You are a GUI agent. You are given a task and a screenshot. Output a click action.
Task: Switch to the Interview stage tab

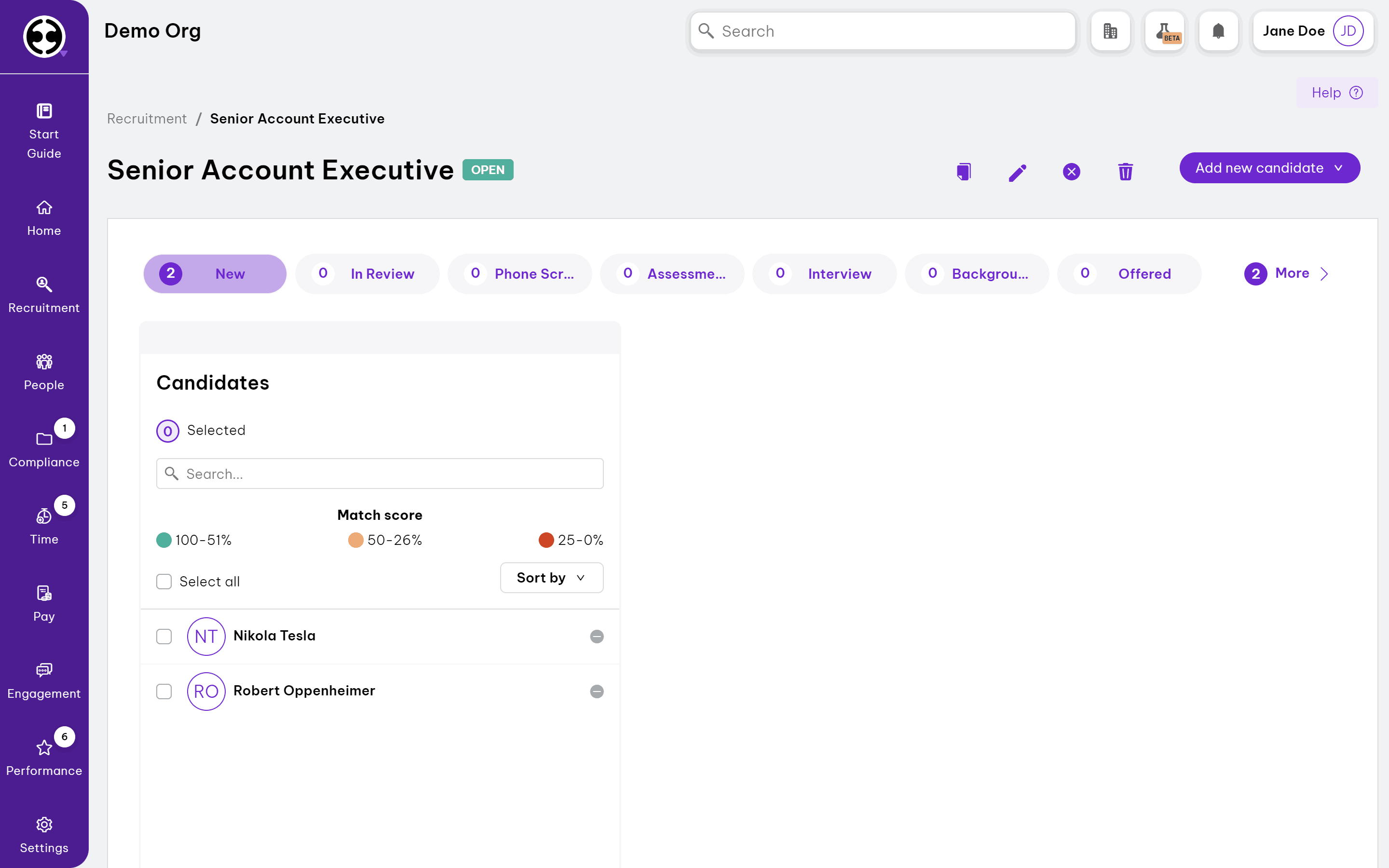824,274
